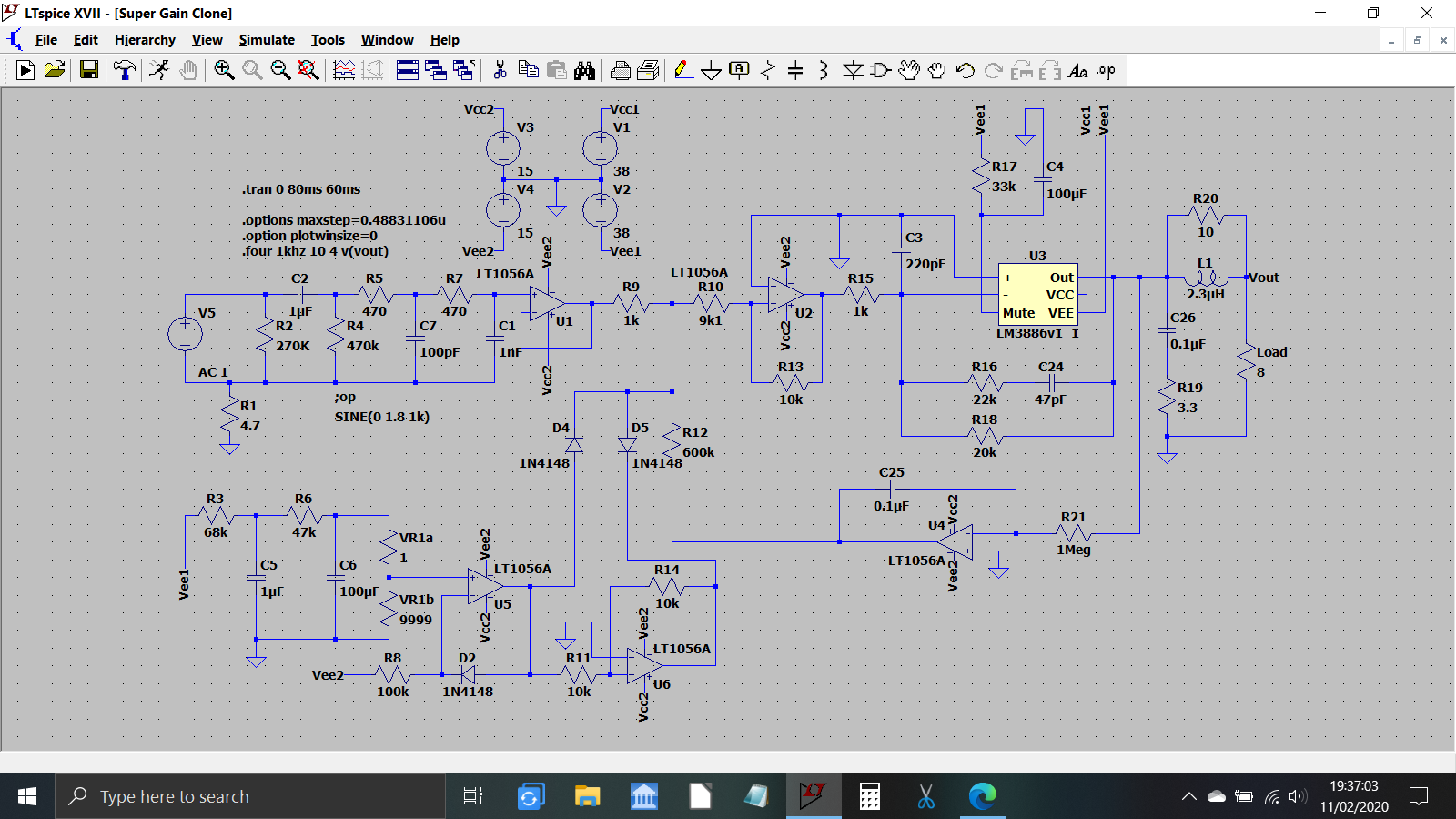1456x819 pixels.
Task: Click the New Schematic toolbar icon
Action: click(x=25, y=70)
